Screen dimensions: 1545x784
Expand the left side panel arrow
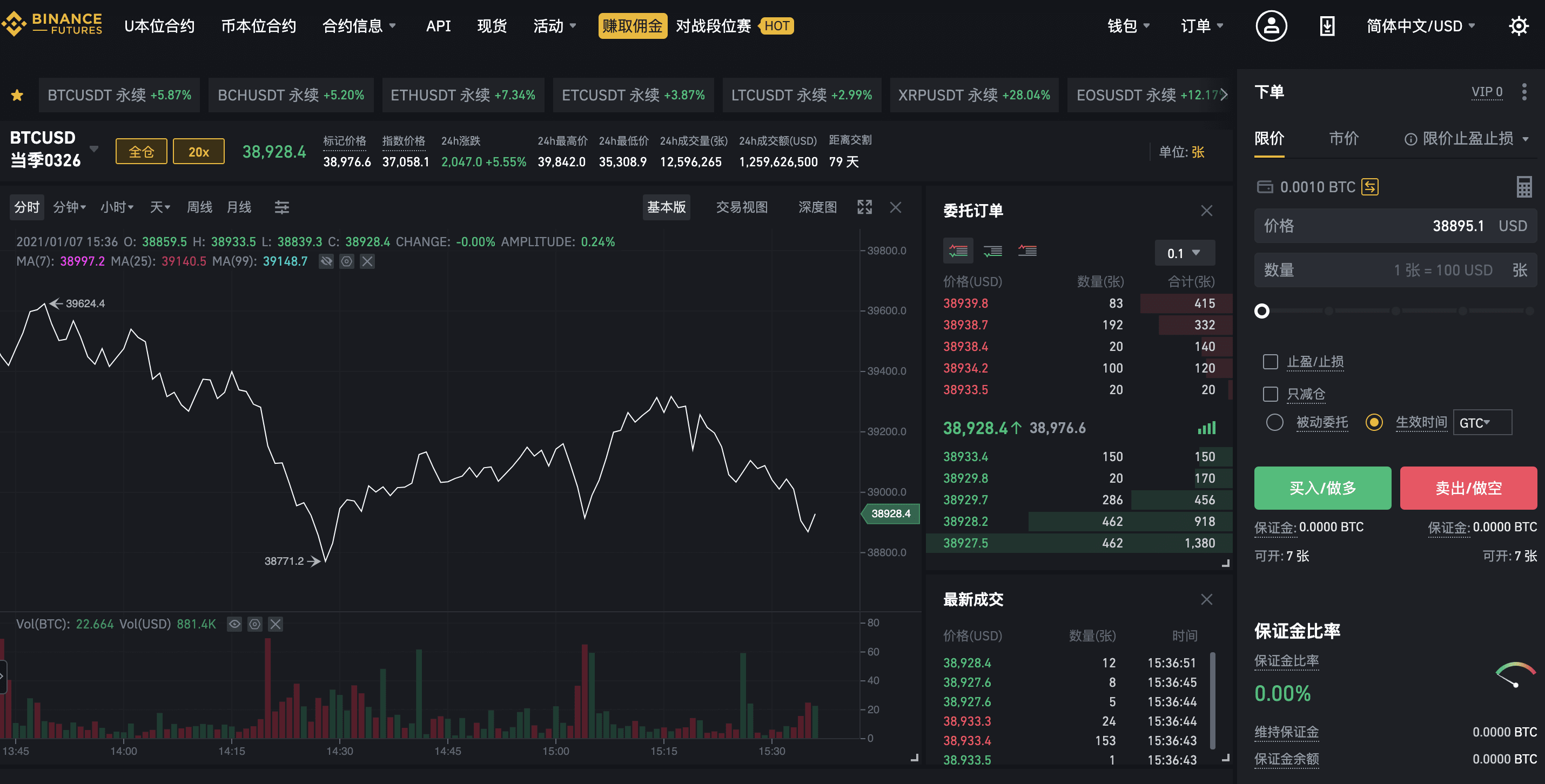click(2, 676)
